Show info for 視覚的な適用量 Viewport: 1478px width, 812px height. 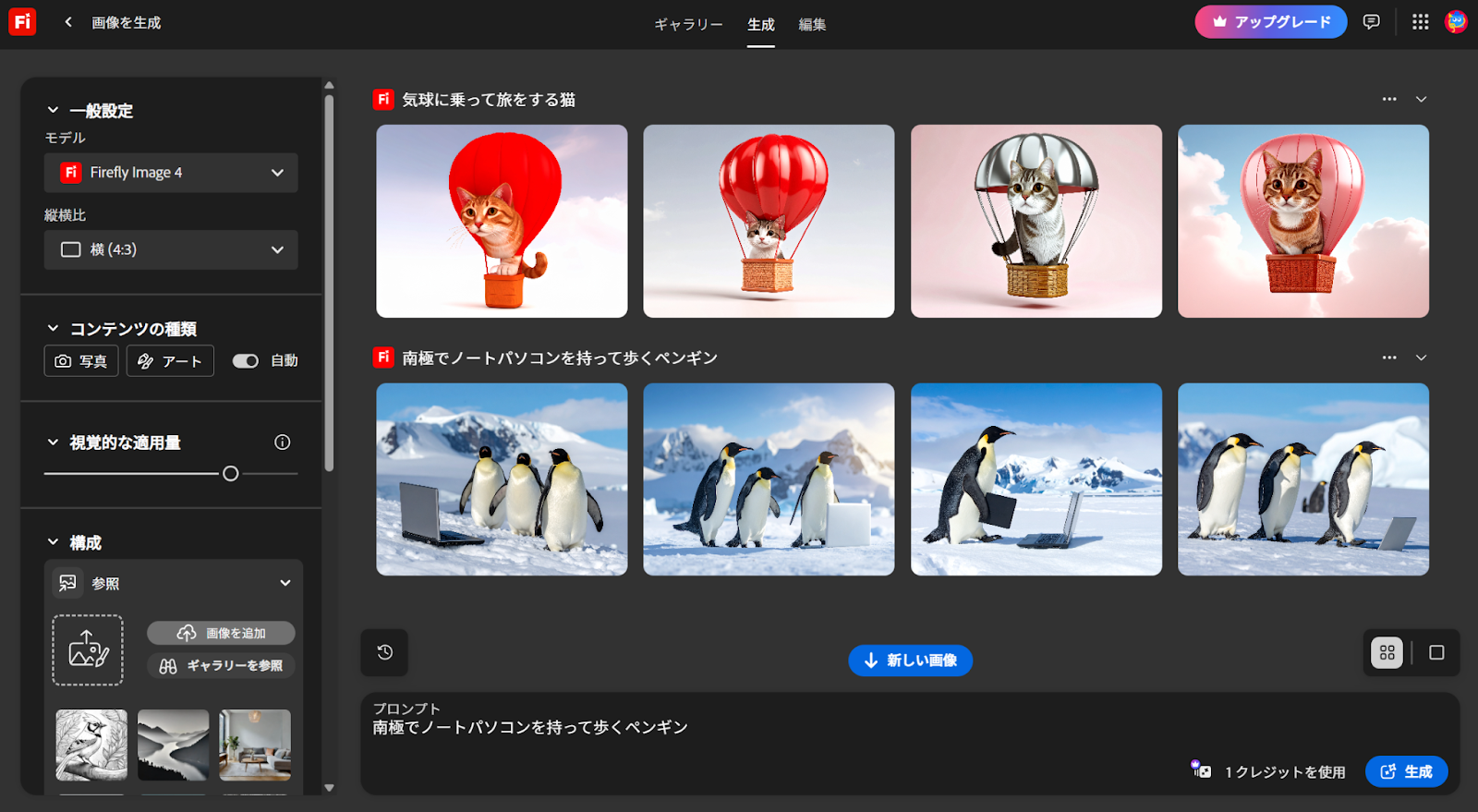(283, 442)
